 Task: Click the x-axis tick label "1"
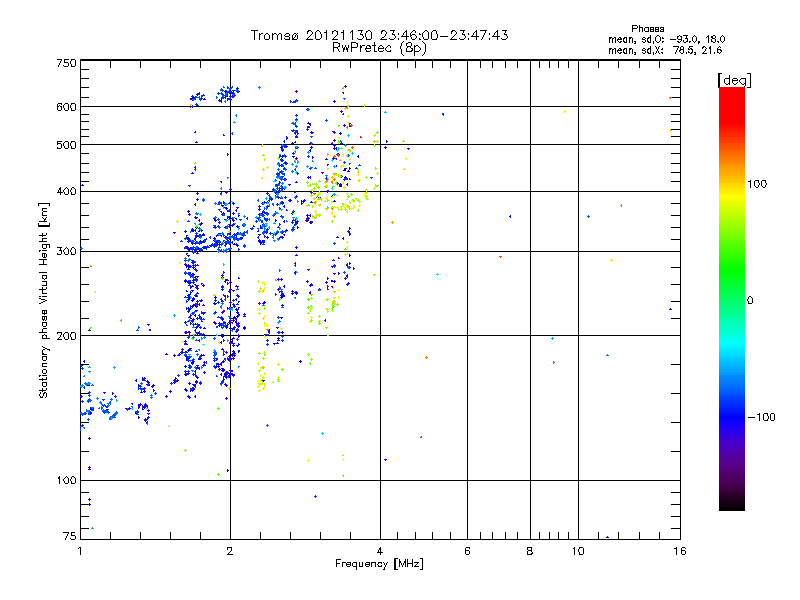pyautogui.click(x=80, y=551)
